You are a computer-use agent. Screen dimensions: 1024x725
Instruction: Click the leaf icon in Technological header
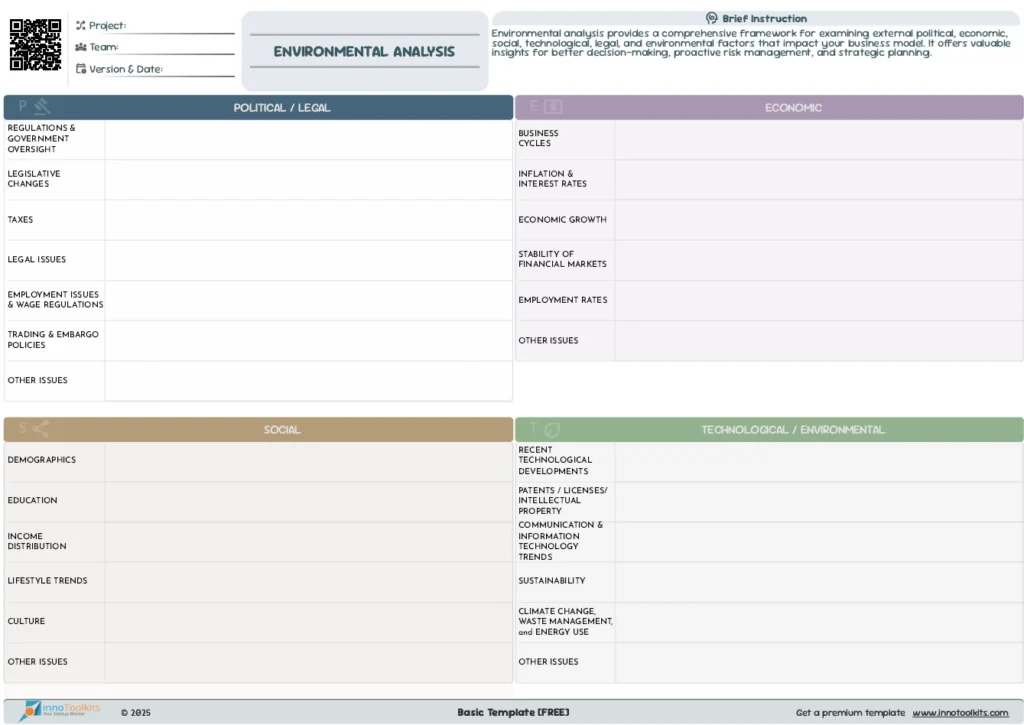552,429
